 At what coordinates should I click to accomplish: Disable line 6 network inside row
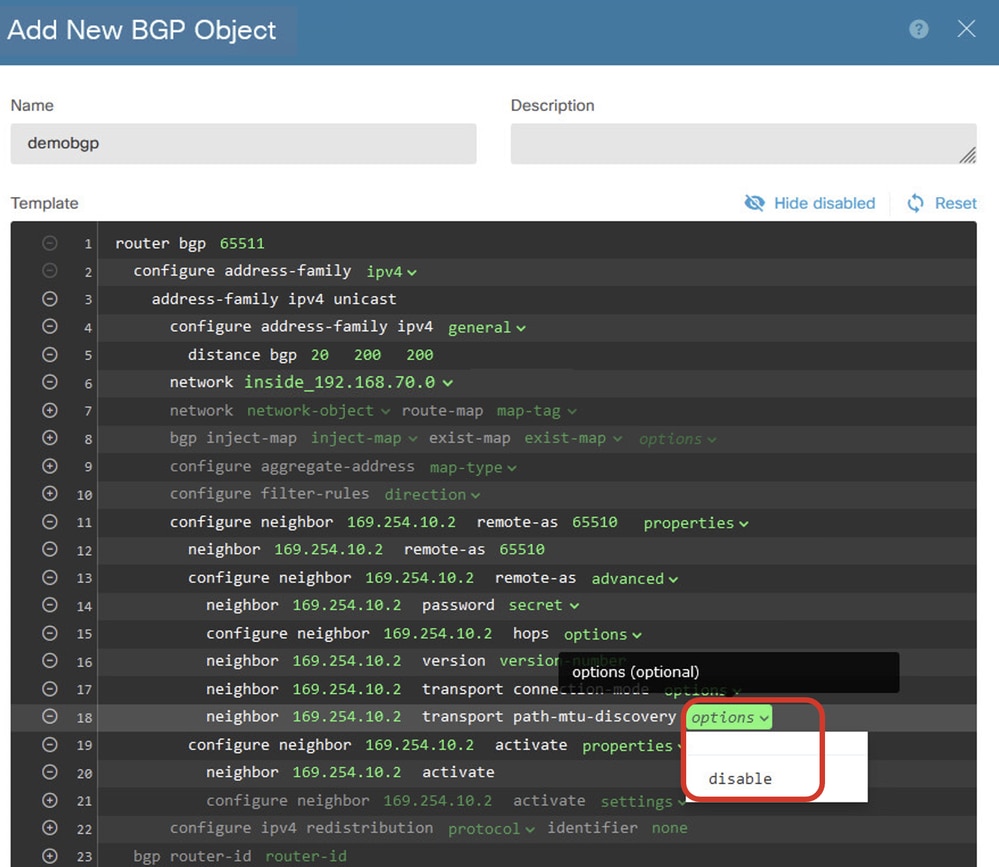click(50, 382)
